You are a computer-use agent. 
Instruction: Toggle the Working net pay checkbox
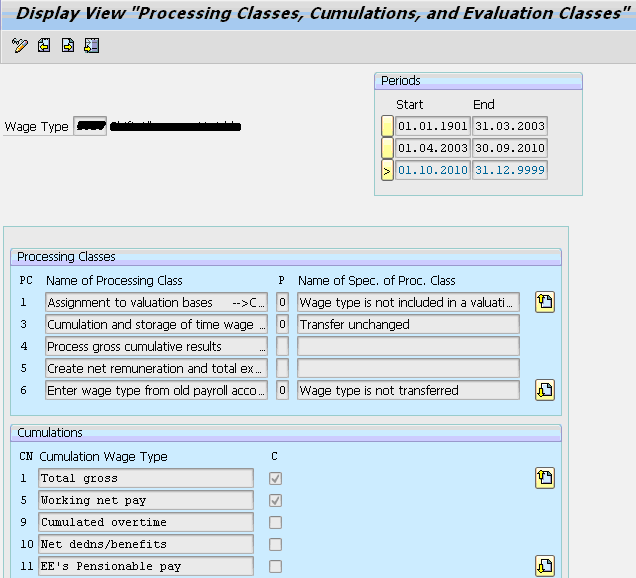pyautogui.click(x=275, y=501)
